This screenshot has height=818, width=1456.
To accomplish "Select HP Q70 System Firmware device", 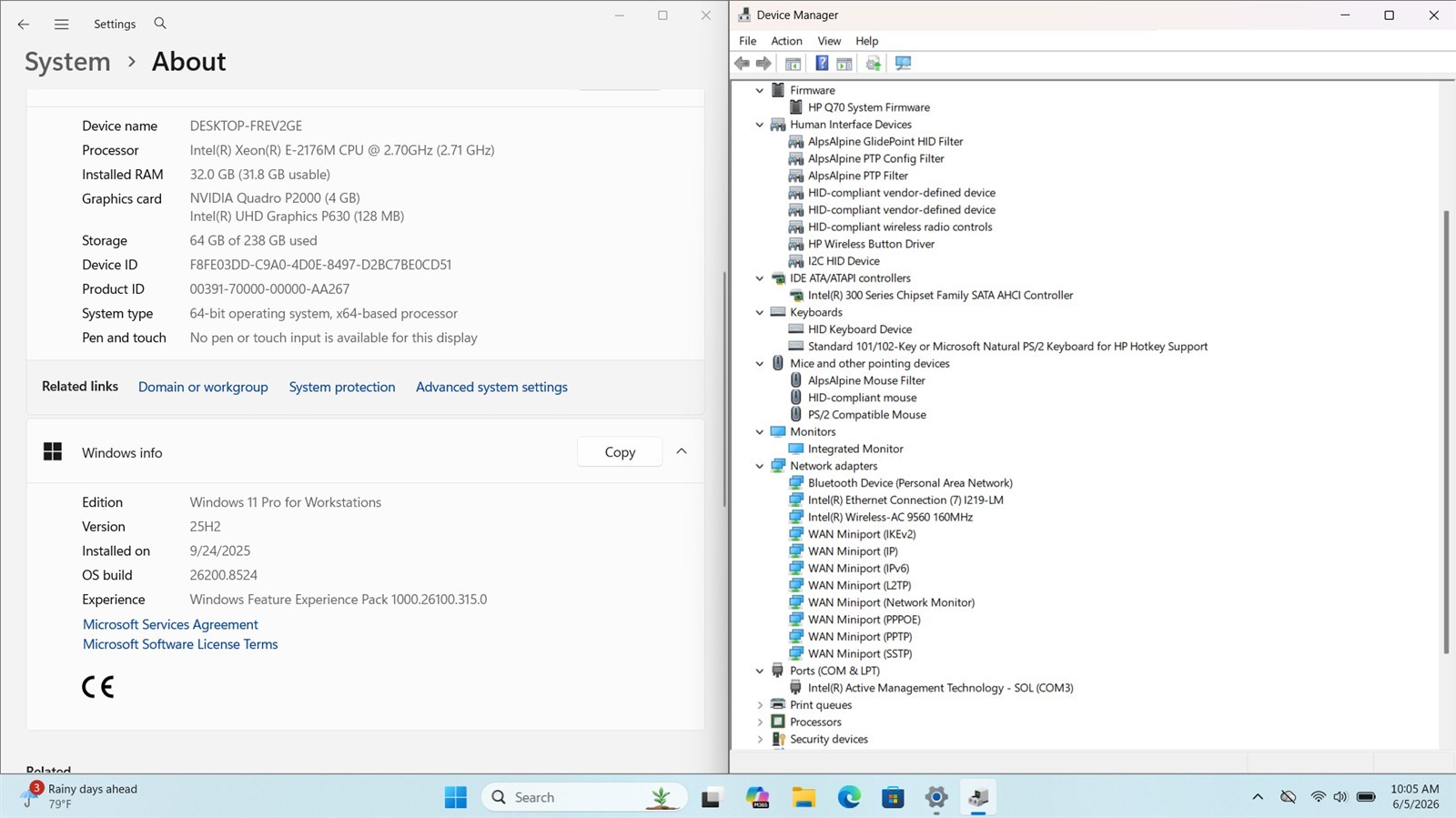I will (x=869, y=107).
